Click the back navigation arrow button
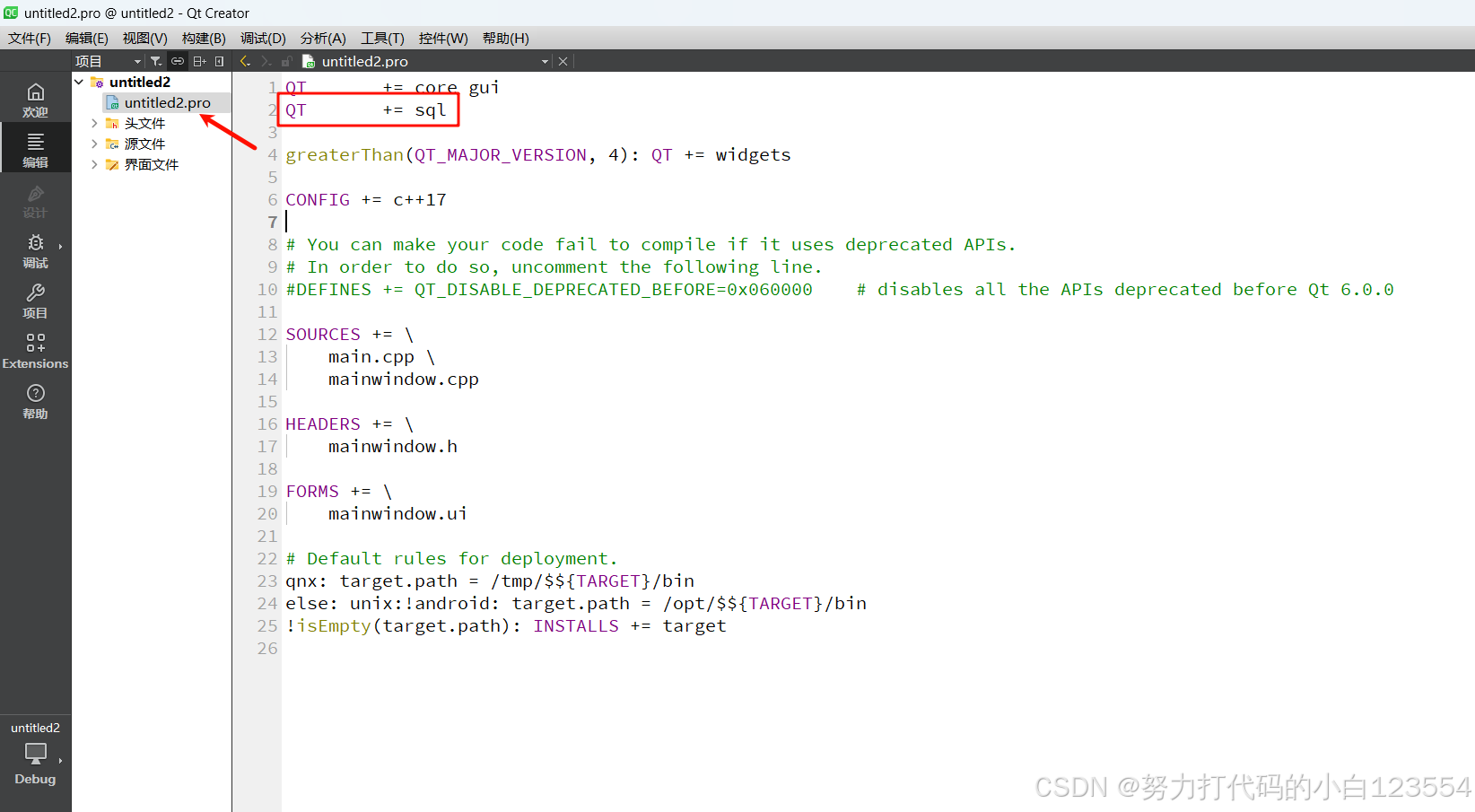Image resolution: width=1475 pixels, height=812 pixels. pyautogui.click(x=244, y=60)
